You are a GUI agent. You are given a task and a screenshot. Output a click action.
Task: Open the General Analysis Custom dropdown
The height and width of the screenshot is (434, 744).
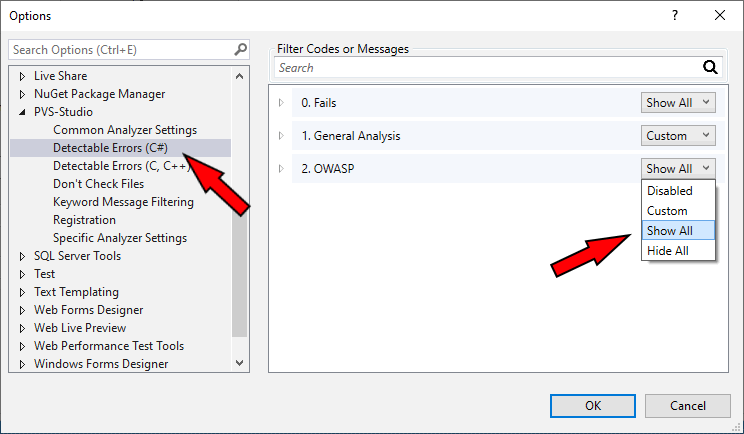point(678,135)
